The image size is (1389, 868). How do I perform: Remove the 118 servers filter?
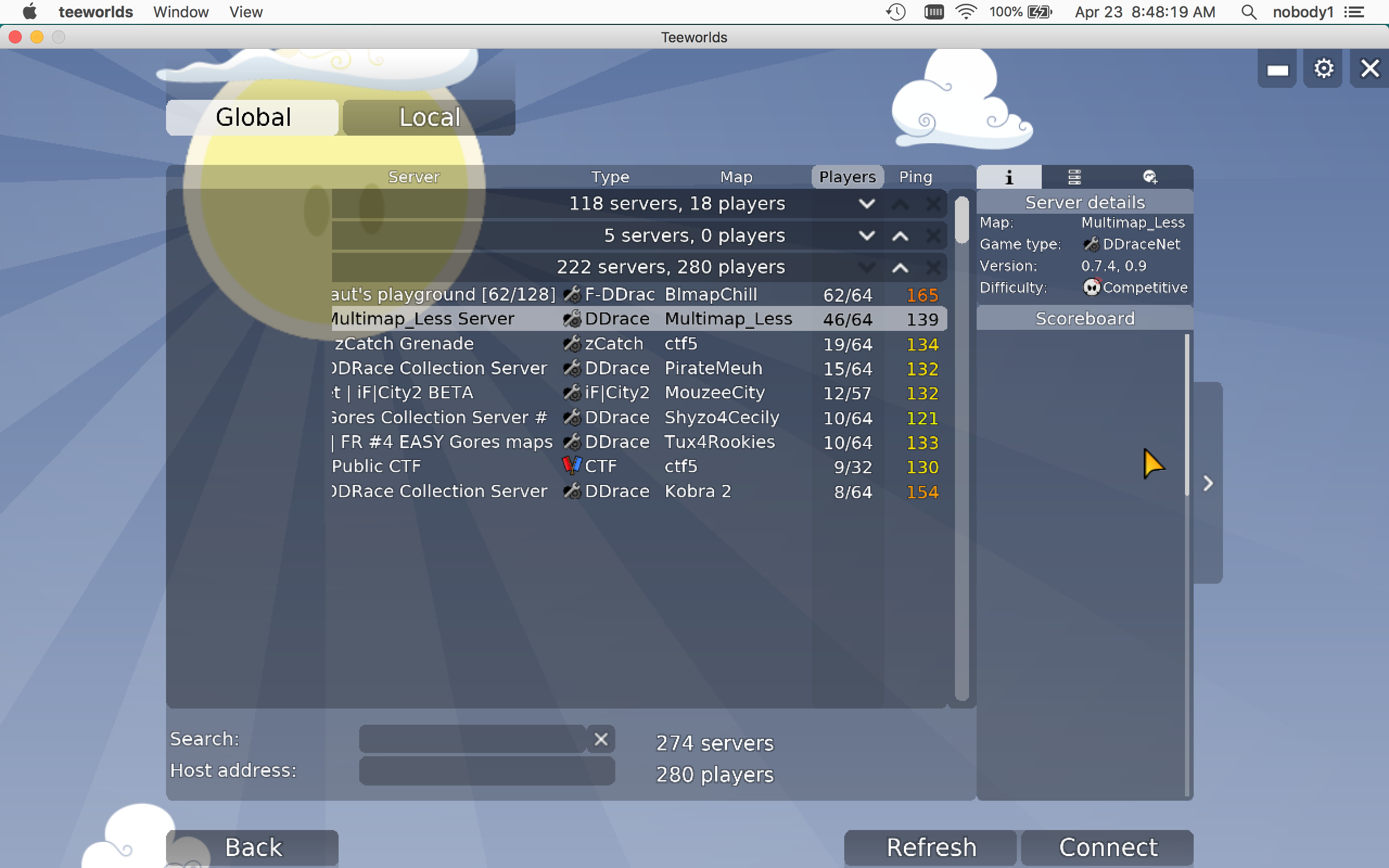pos(933,203)
